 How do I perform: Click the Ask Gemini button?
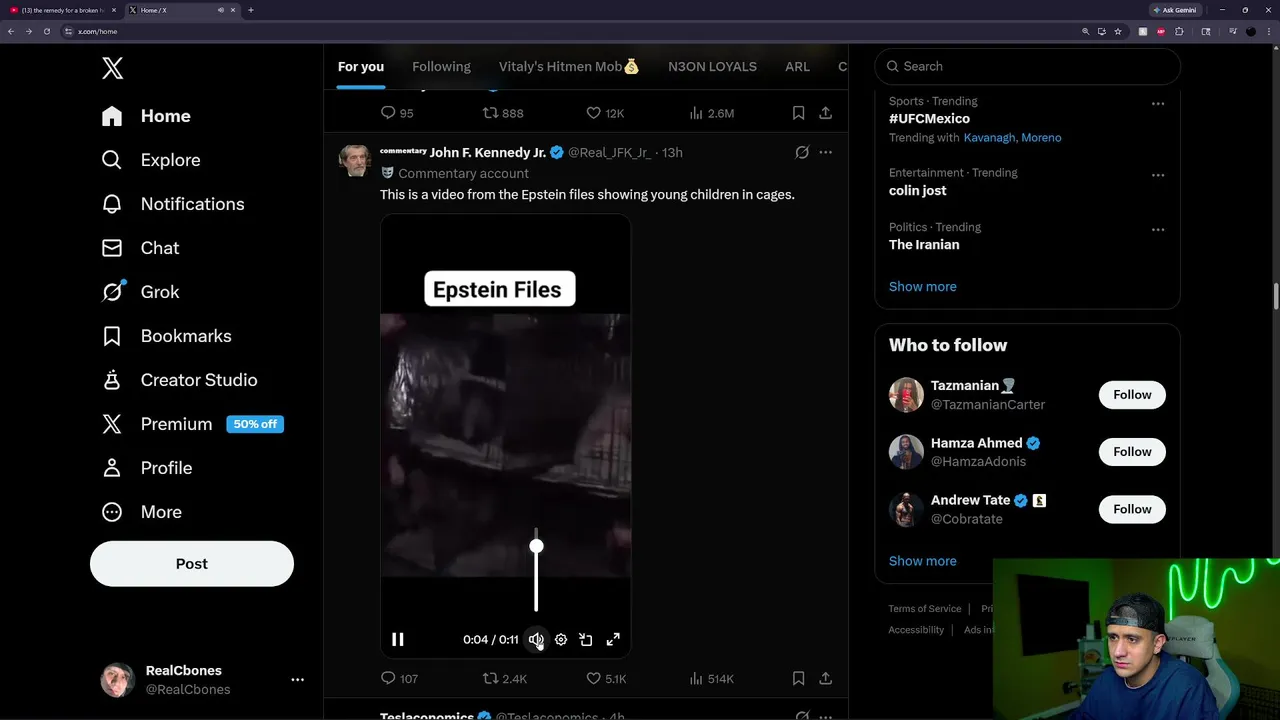(x=1176, y=10)
